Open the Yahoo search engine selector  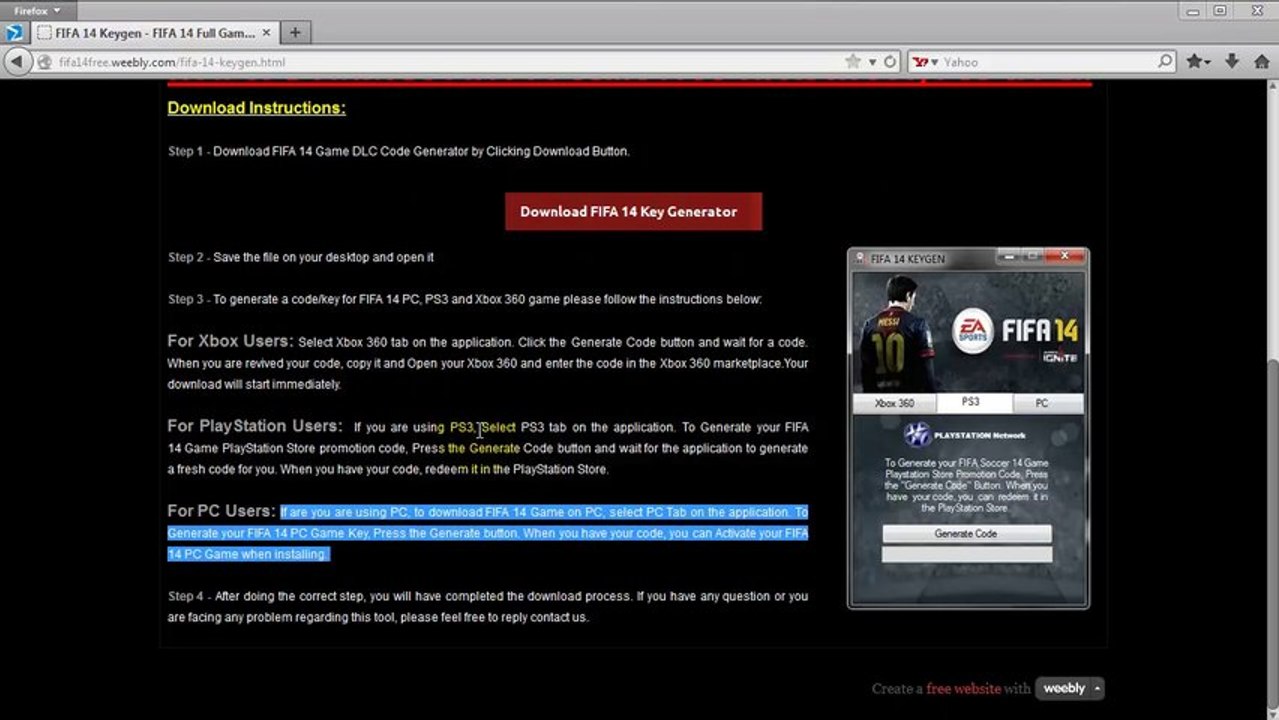pos(926,62)
